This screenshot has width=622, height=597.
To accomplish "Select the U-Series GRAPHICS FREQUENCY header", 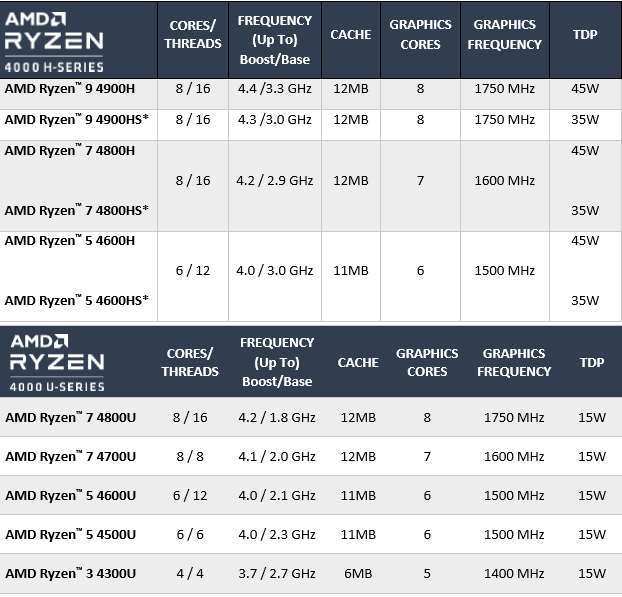I will tap(514, 362).
